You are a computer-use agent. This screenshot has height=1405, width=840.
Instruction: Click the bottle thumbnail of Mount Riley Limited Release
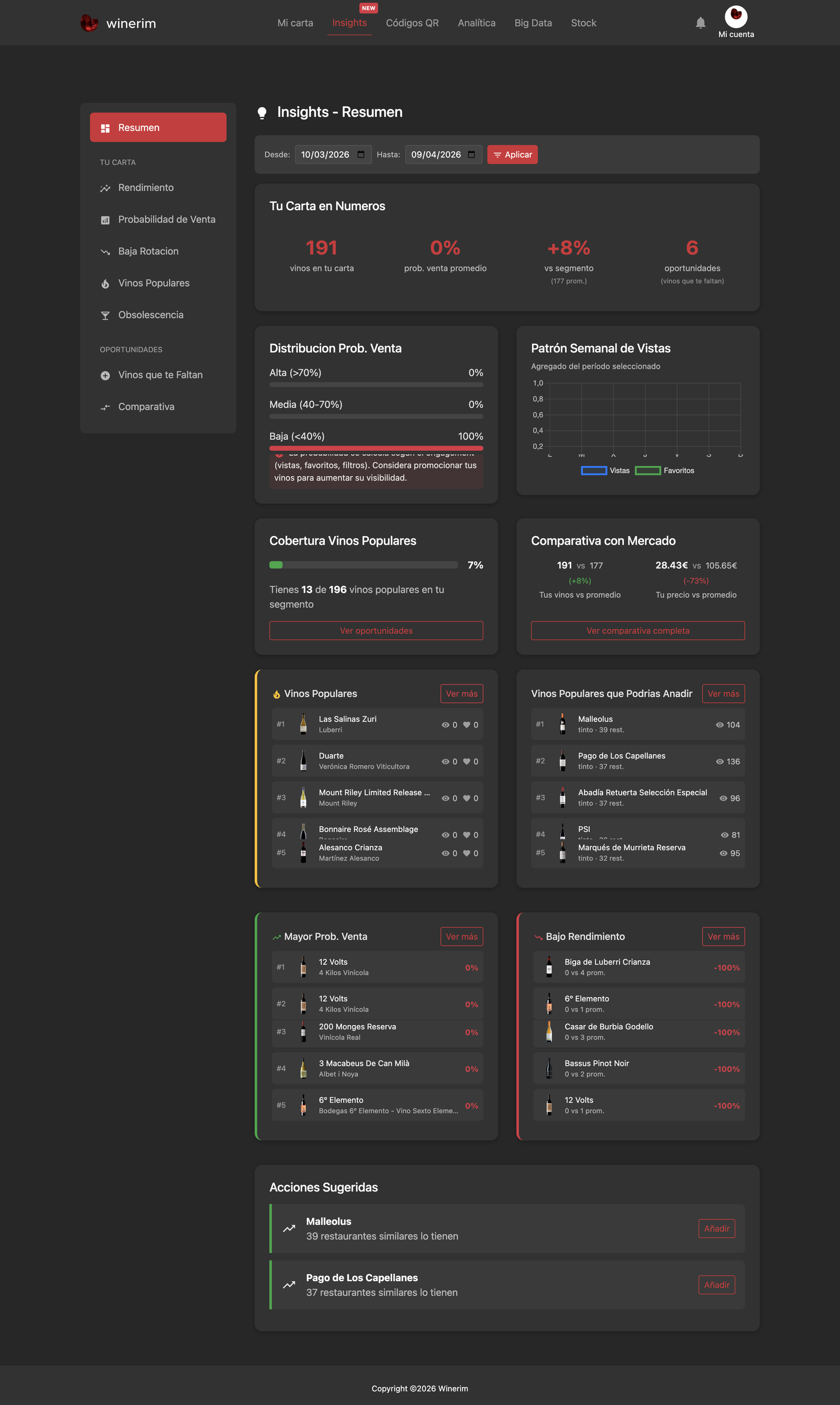[304, 798]
